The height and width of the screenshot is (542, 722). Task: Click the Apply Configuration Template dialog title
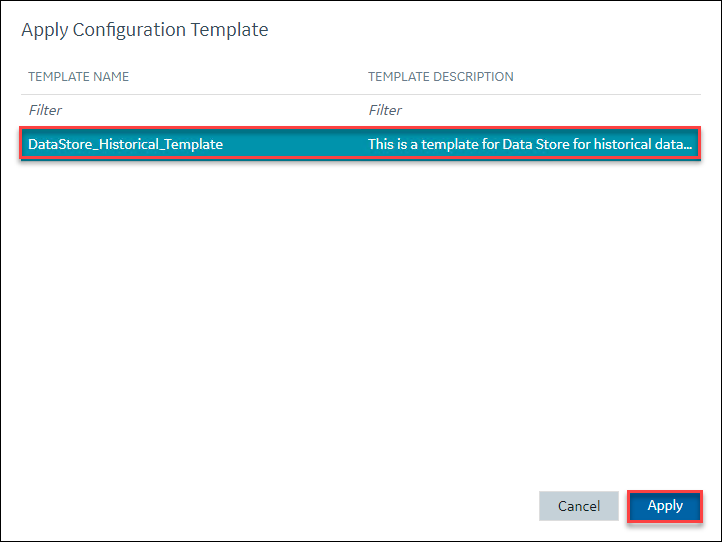[145, 30]
